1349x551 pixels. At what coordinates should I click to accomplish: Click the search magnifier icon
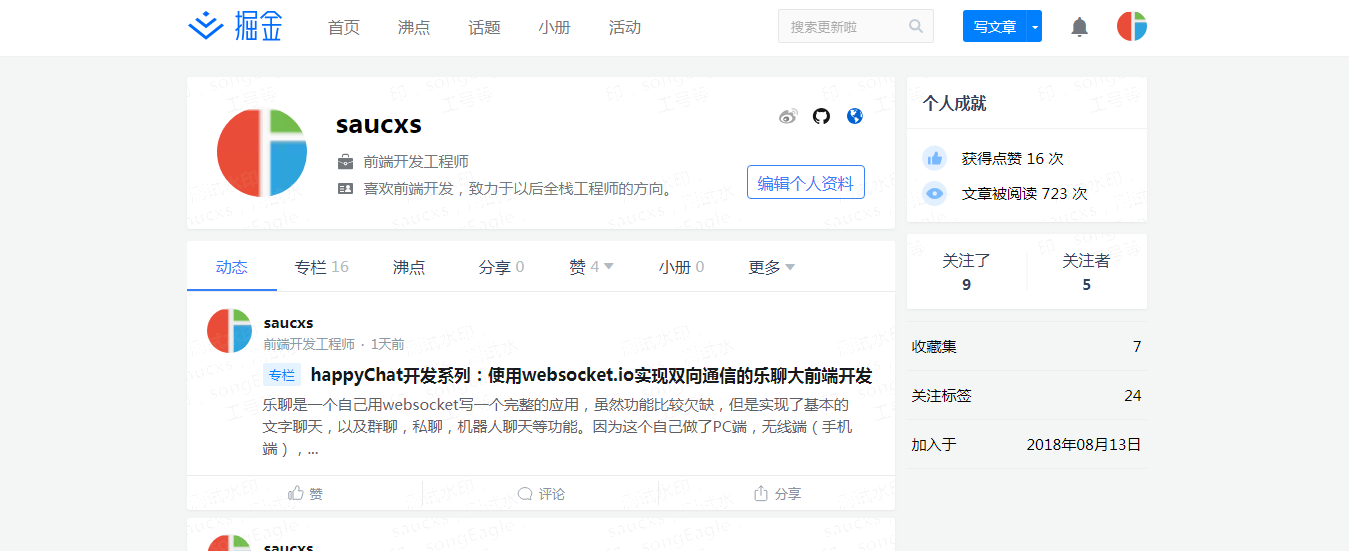(916, 26)
